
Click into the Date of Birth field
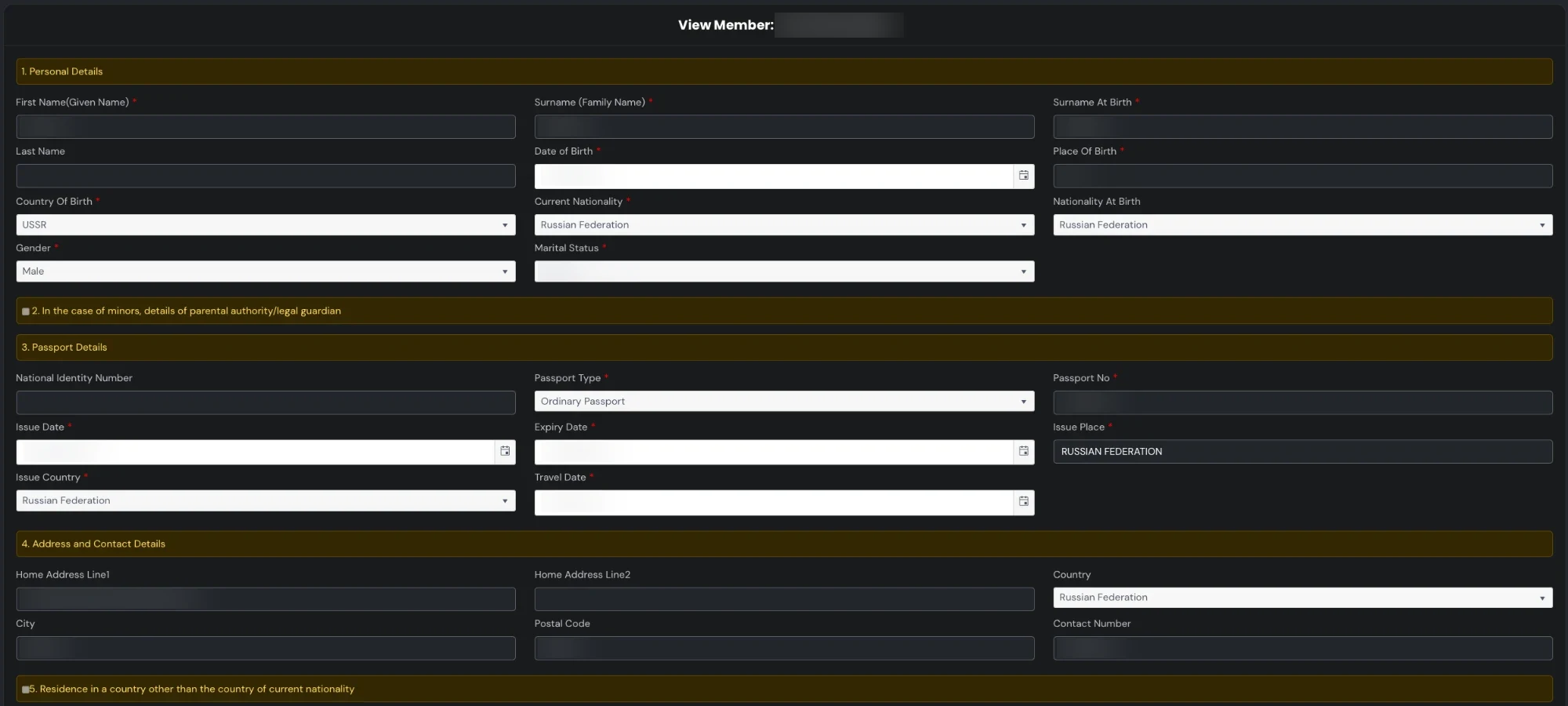[774, 176]
